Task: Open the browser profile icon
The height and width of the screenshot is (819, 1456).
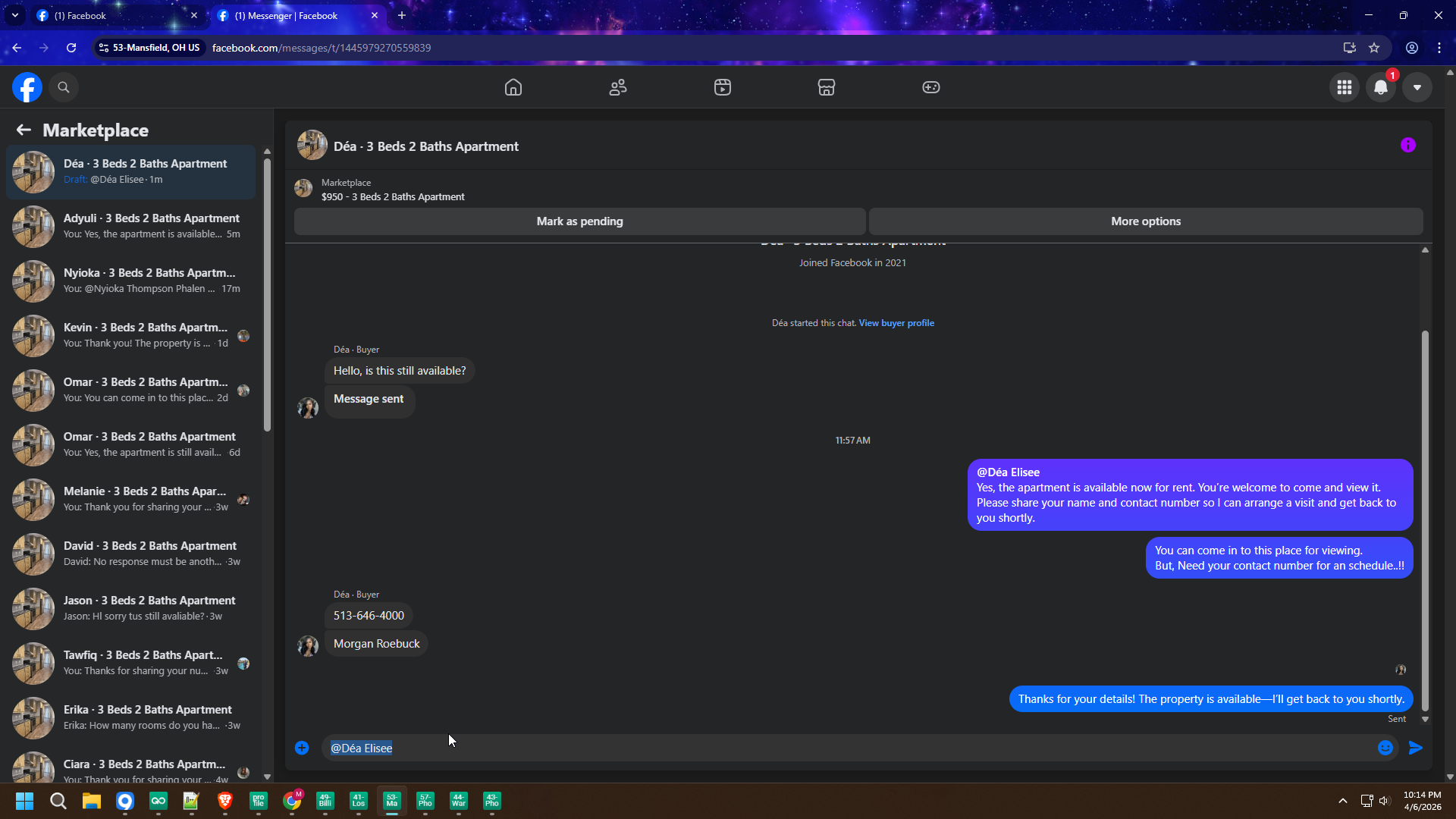Action: click(1412, 48)
